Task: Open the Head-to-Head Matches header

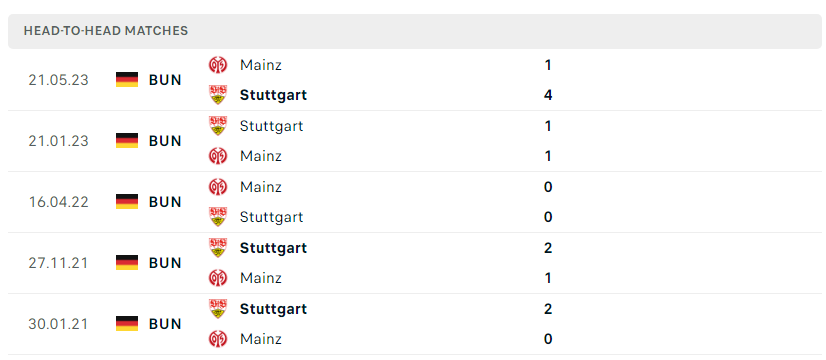Action: (x=416, y=31)
